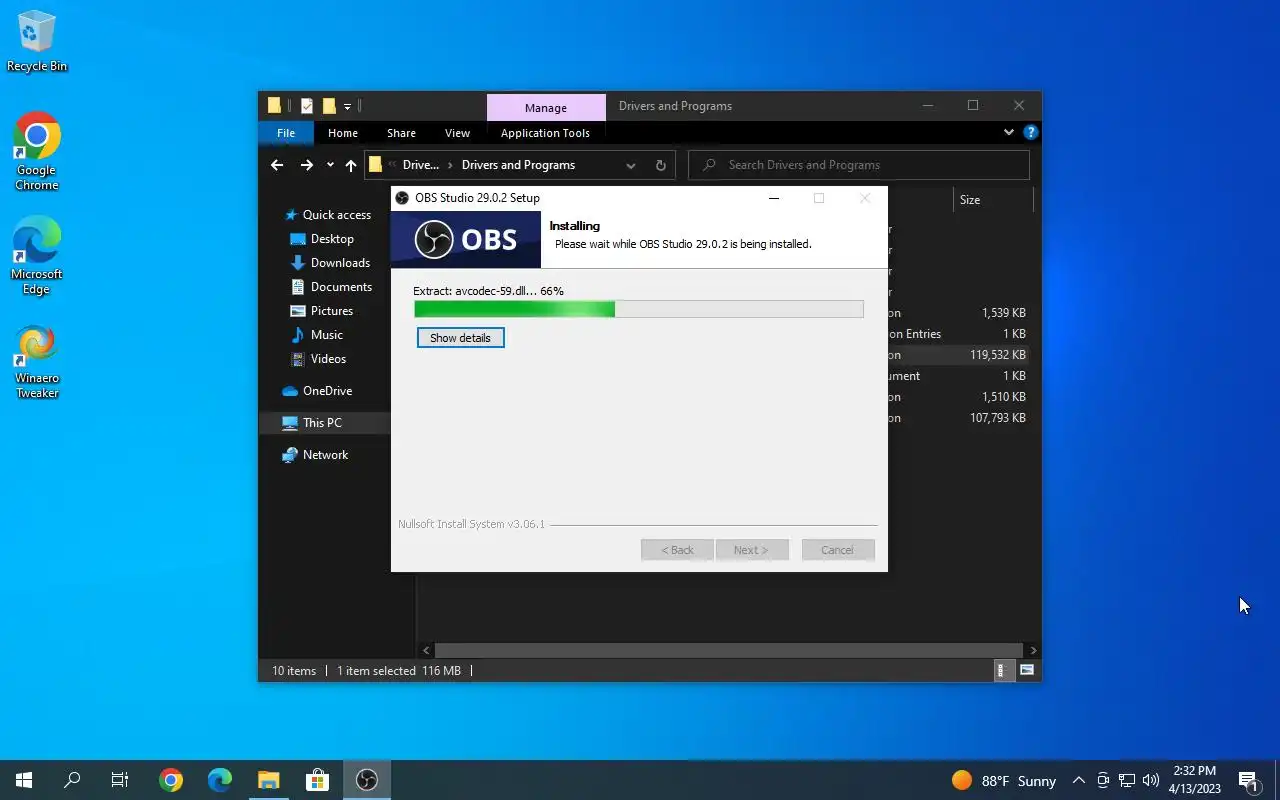This screenshot has height=800, width=1280.
Task: Expand the address bar history dropdown
Action: pyautogui.click(x=630, y=165)
